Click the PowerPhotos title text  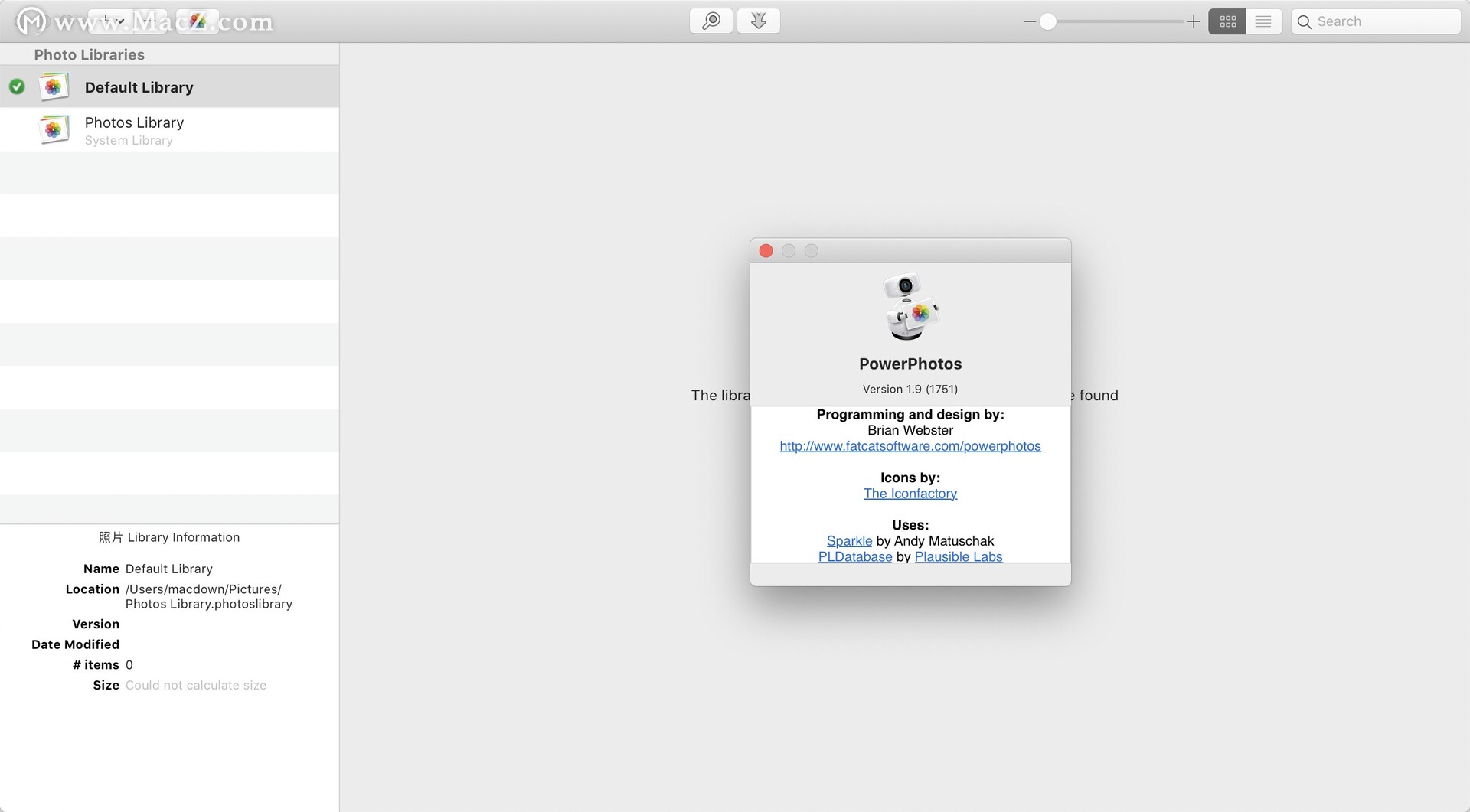[910, 364]
